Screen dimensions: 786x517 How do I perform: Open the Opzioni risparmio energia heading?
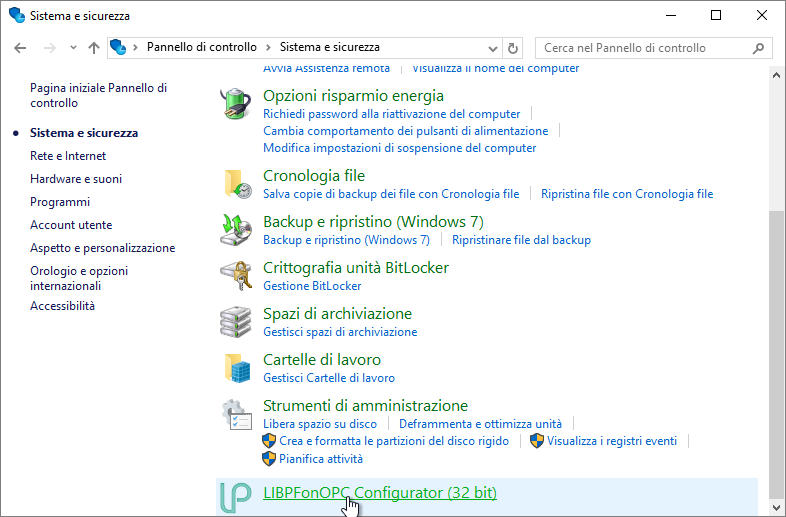point(353,95)
